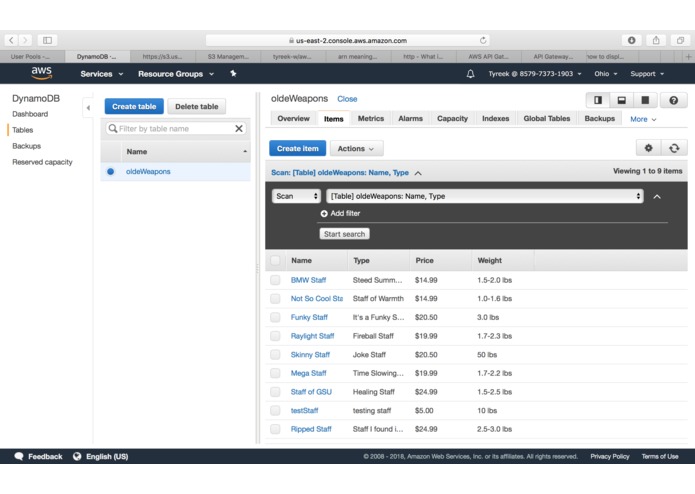Click the browser forward arrow
The image size is (695, 494).
coord(25,40)
